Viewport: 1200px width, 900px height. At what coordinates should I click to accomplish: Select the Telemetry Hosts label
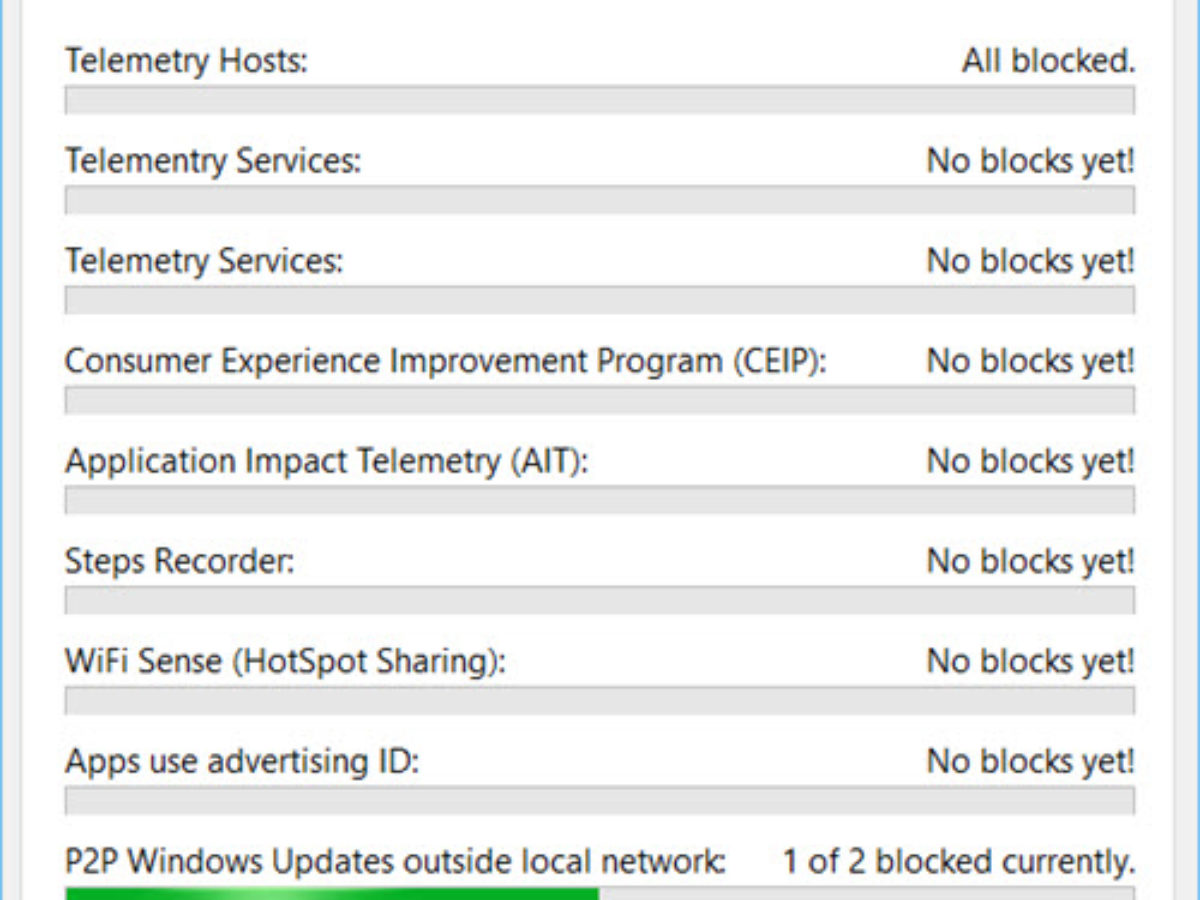pos(186,61)
